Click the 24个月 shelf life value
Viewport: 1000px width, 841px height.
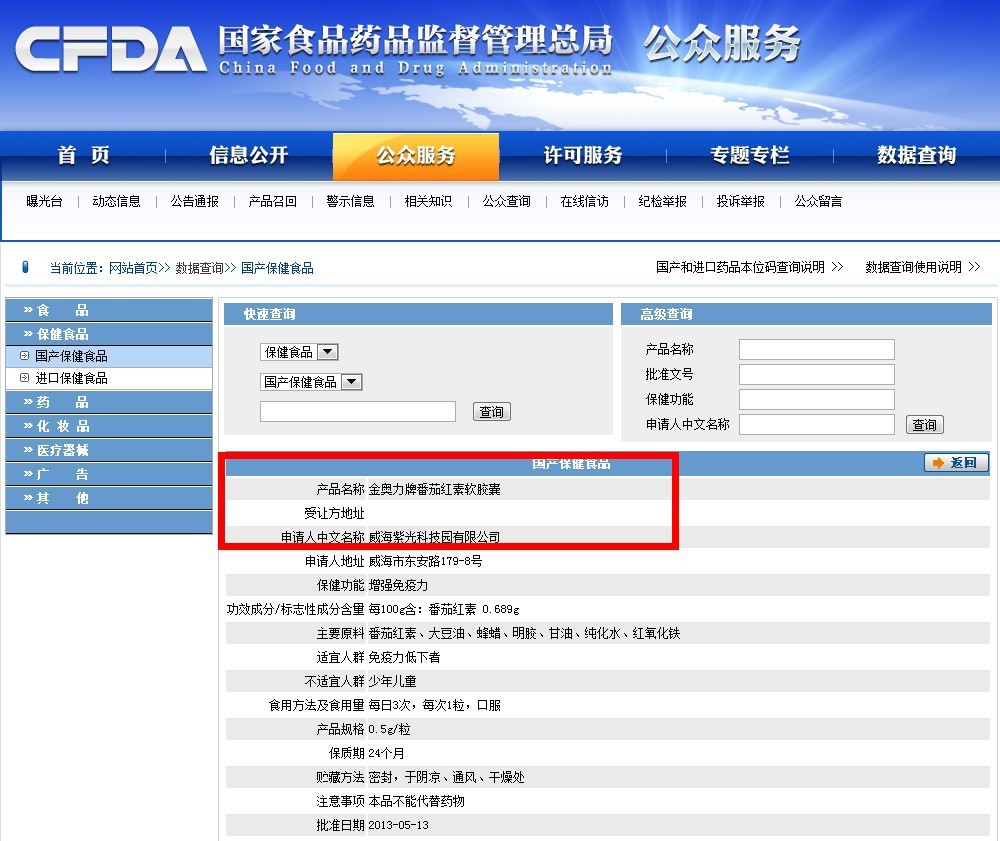point(386,754)
